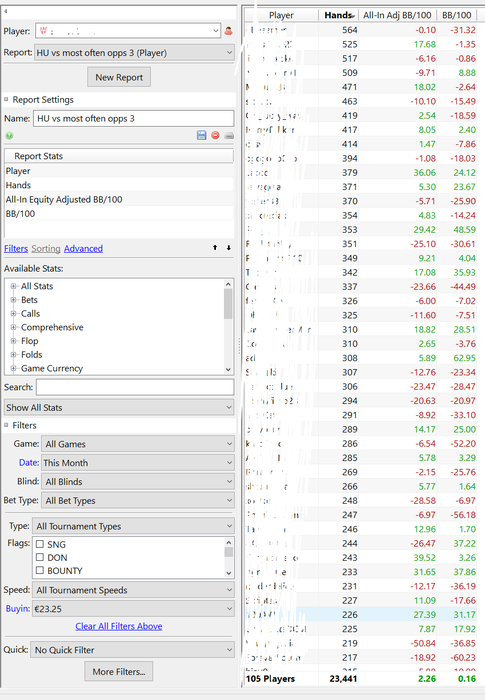Click the Available Stats list scrollbar
The height and width of the screenshot is (700, 485).
point(228,327)
